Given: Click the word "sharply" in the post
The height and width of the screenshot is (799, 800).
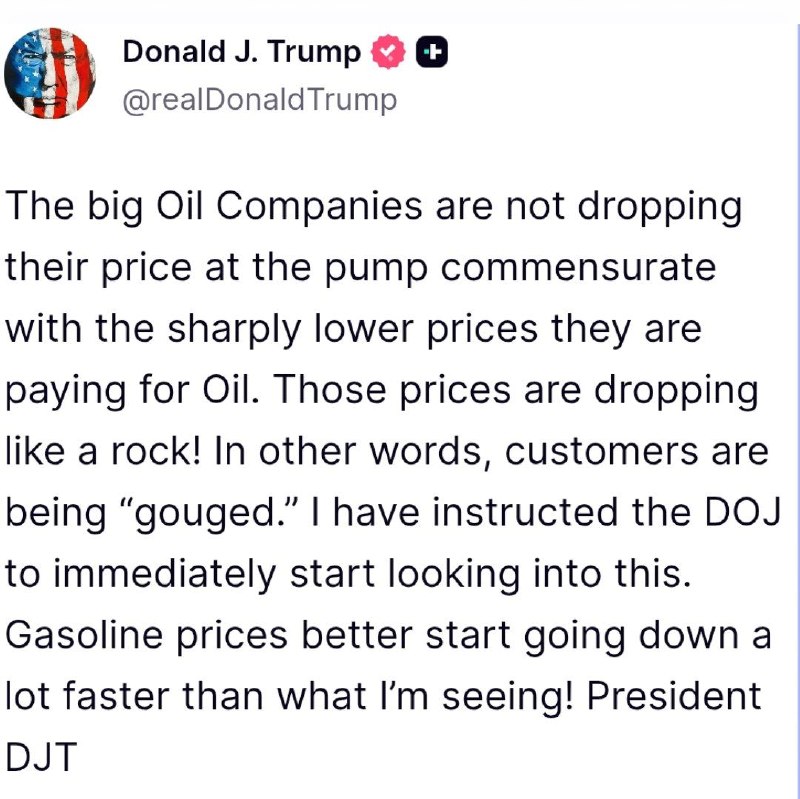Looking at the screenshot, I should (234, 330).
